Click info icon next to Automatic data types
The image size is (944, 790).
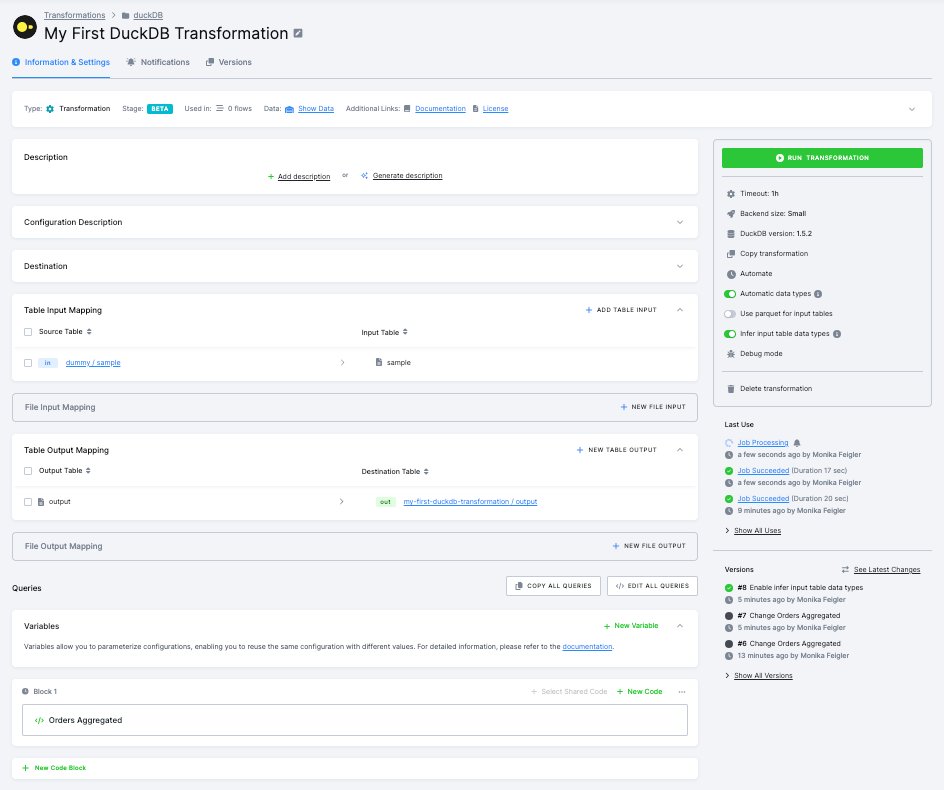(x=818, y=294)
